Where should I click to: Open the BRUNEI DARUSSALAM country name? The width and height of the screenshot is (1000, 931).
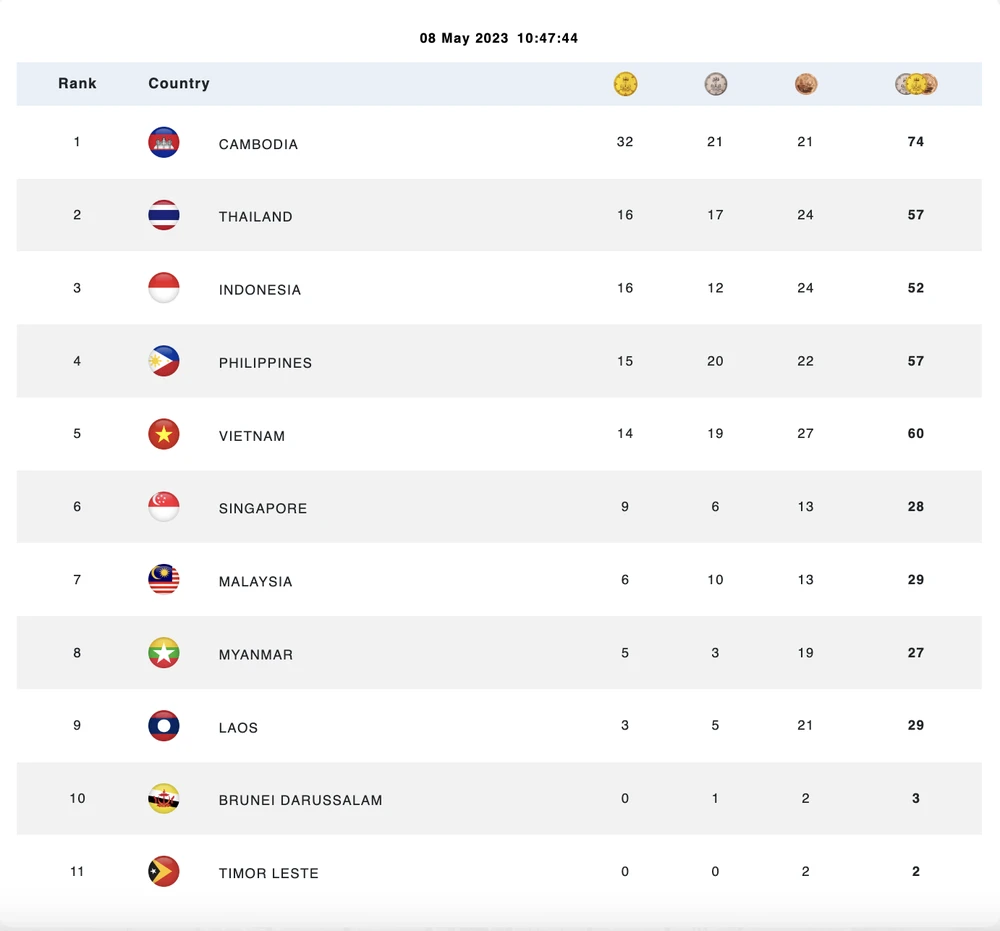coord(300,800)
